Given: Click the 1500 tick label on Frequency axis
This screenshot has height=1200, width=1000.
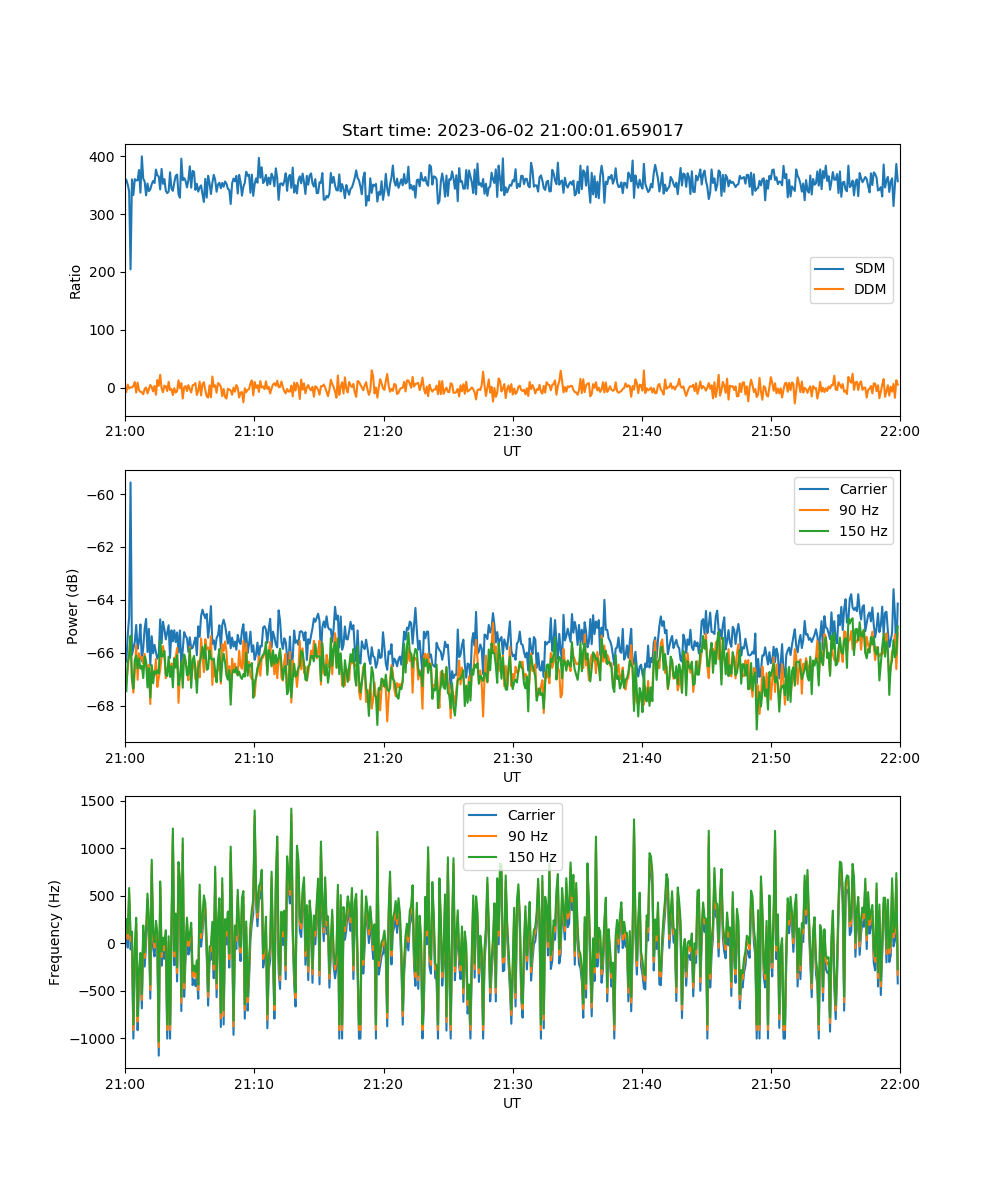Looking at the screenshot, I should click(x=100, y=801).
